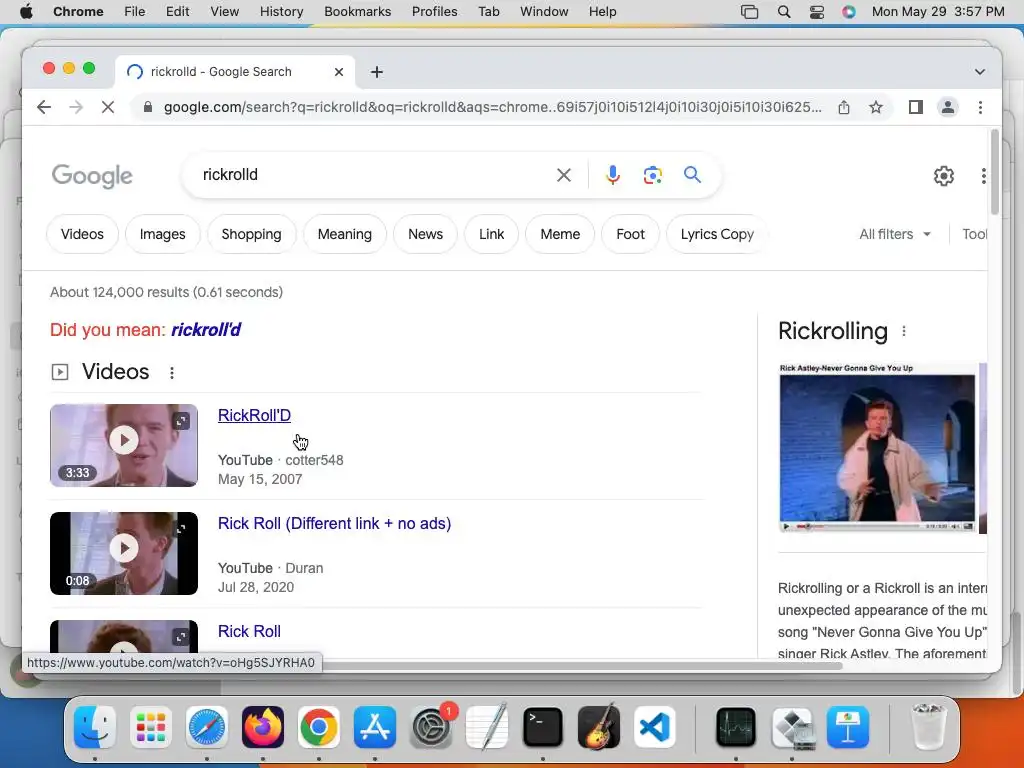Click the suggested spelling rickroll'd link
This screenshot has height=768, width=1024.
(x=206, y=330)
